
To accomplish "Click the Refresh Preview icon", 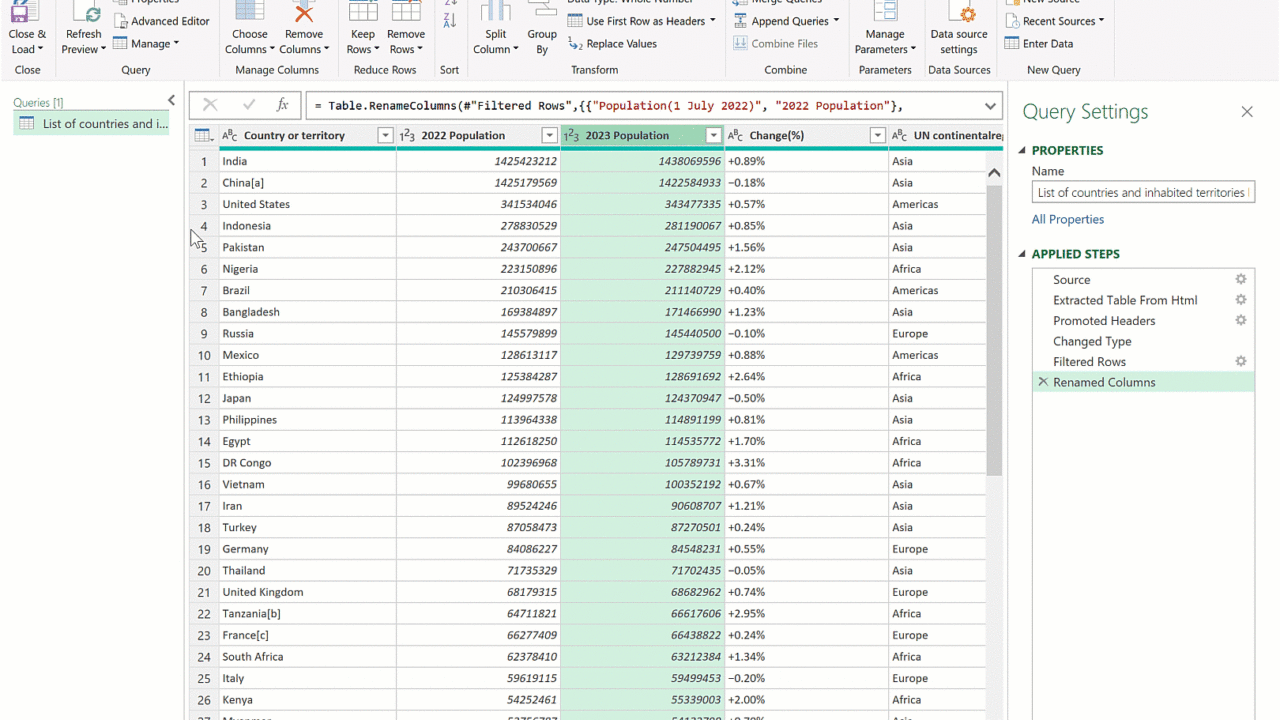I will (x=84, y=14).
